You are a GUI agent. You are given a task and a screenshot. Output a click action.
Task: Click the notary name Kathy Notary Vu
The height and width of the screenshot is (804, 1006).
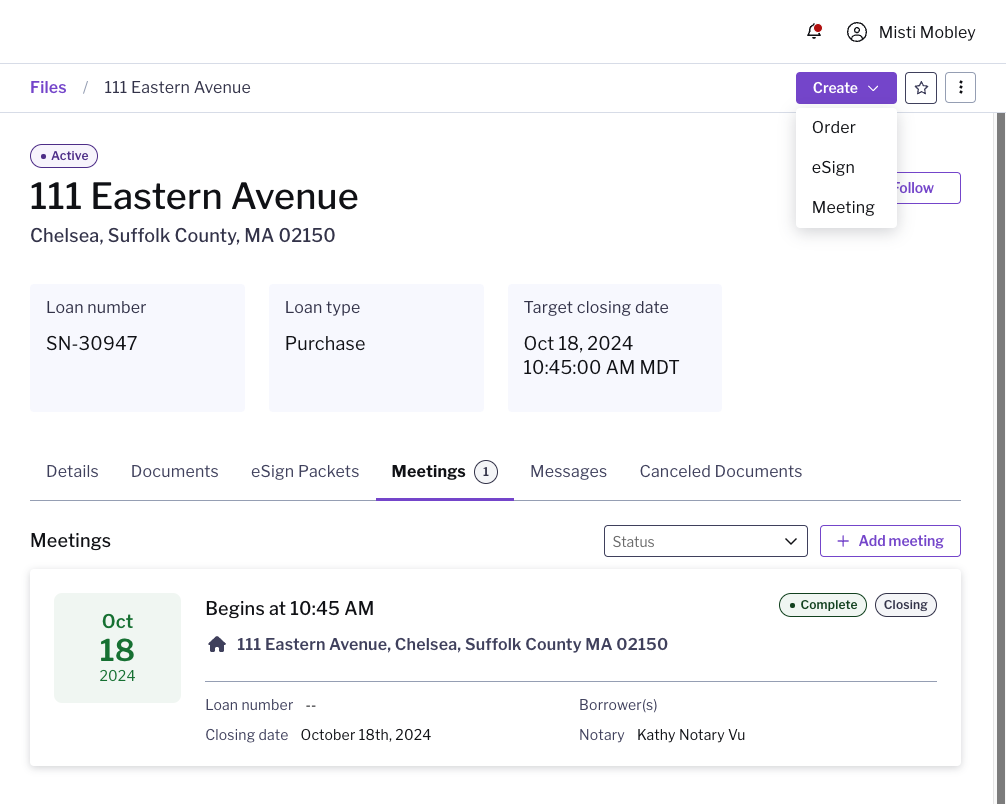click(691, 735)
